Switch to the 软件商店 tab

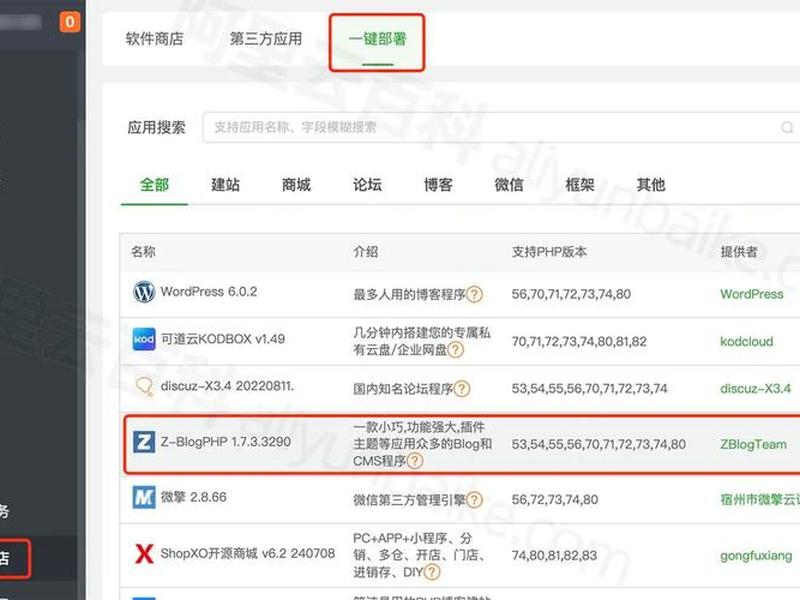[x=154, y=39]
